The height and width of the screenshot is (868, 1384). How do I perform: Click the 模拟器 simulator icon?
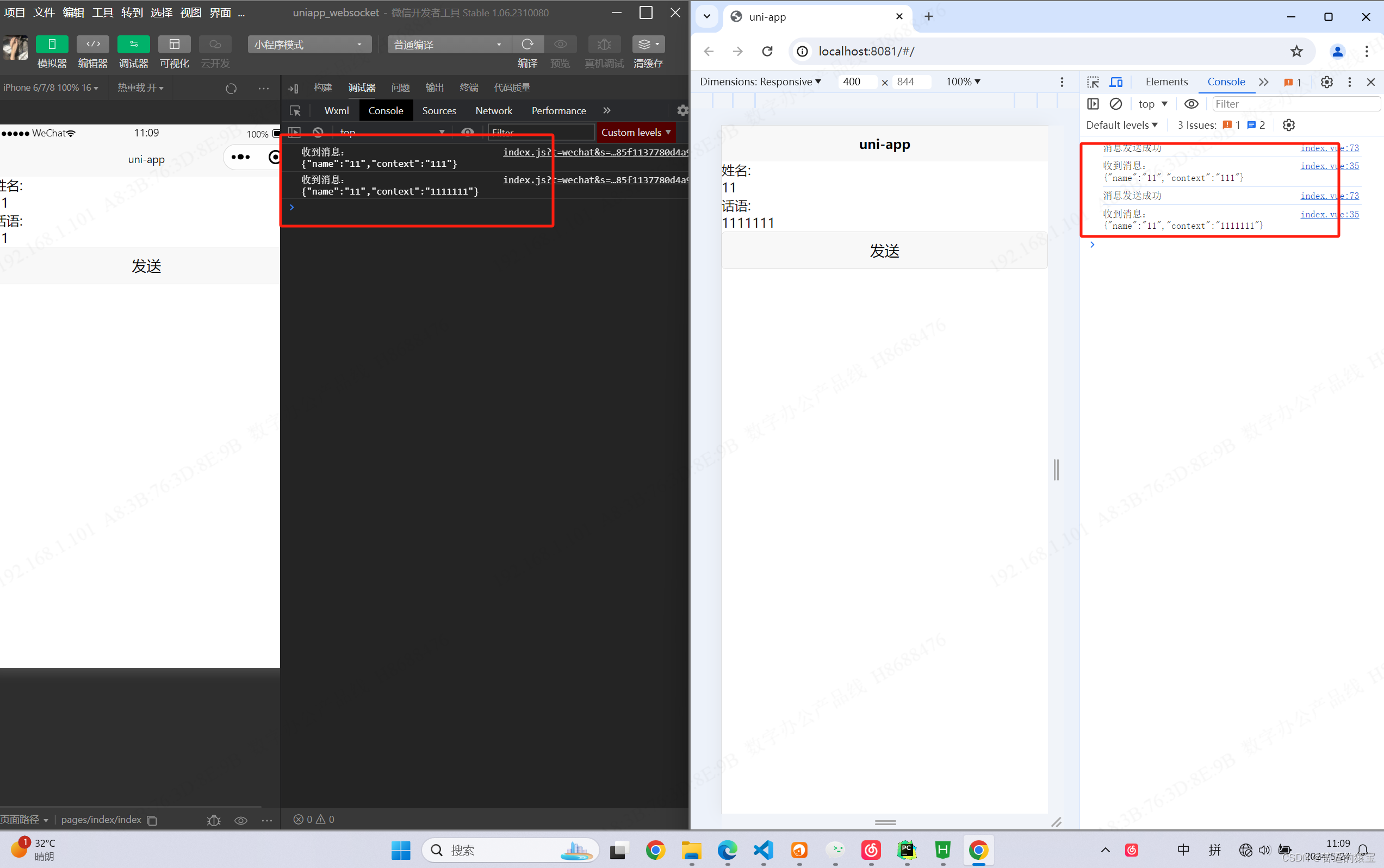[x=52, y=44]
